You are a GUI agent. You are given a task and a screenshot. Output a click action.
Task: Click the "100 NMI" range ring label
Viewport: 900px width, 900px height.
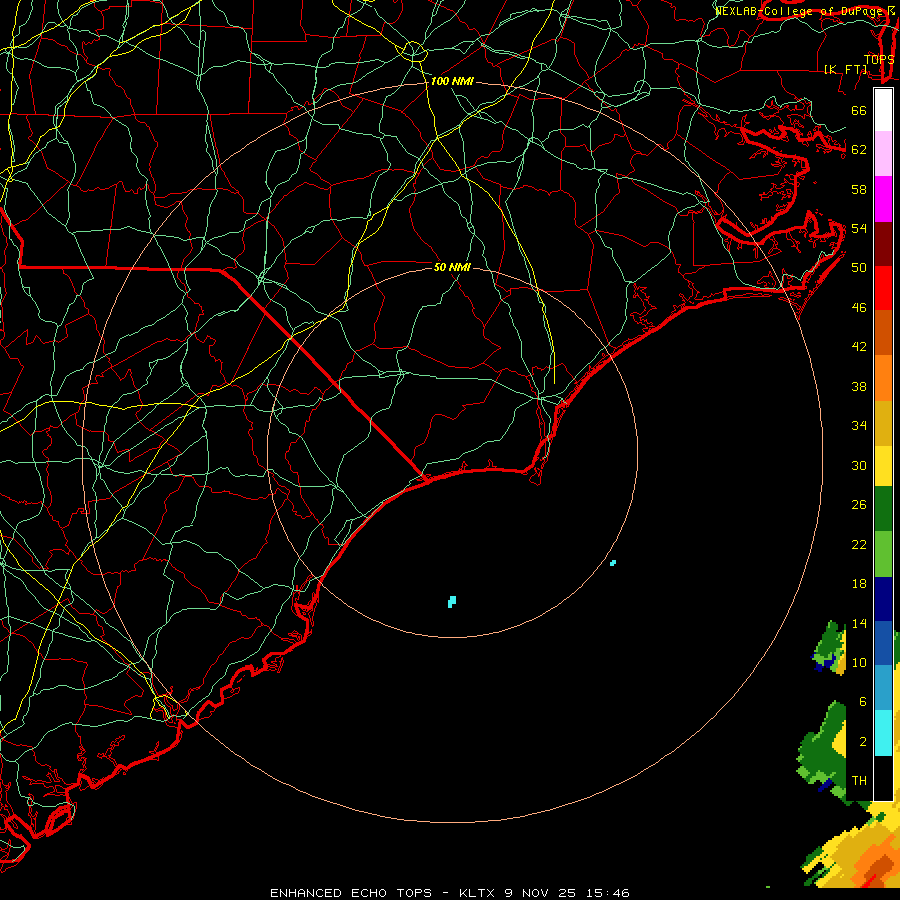point(452,82)
